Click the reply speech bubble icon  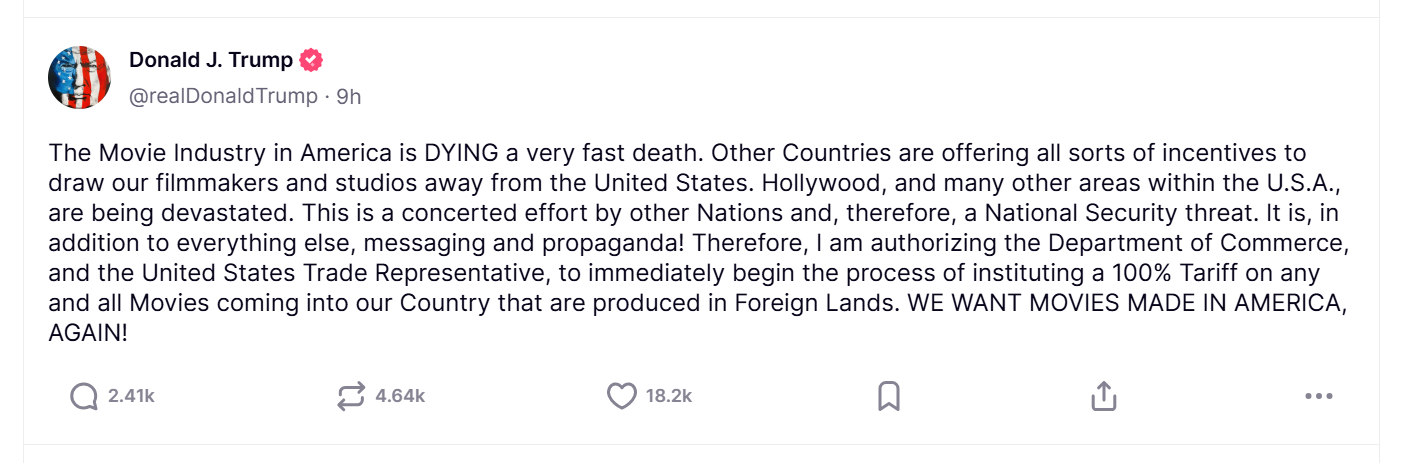[x=84, y=397]
